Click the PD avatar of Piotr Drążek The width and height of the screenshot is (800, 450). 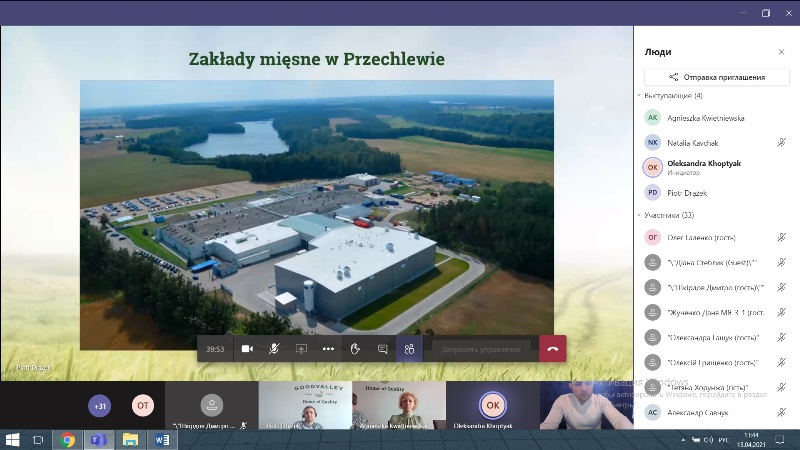click(x=653, y=193)
